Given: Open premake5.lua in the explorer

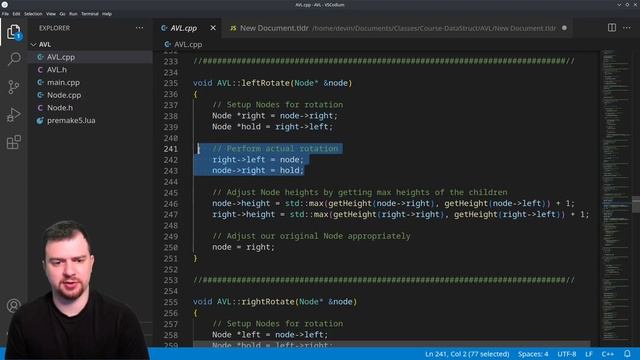Looking at the screenshot, I should [71, 120].
